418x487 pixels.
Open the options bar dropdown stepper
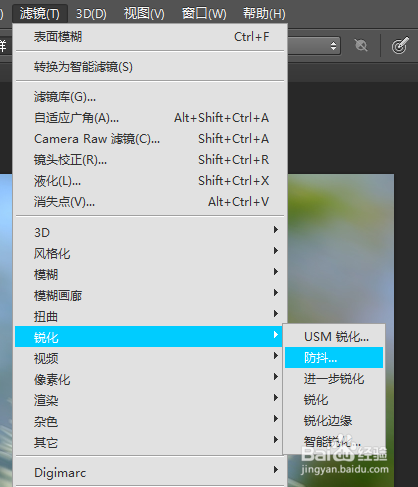pos(333,46)
